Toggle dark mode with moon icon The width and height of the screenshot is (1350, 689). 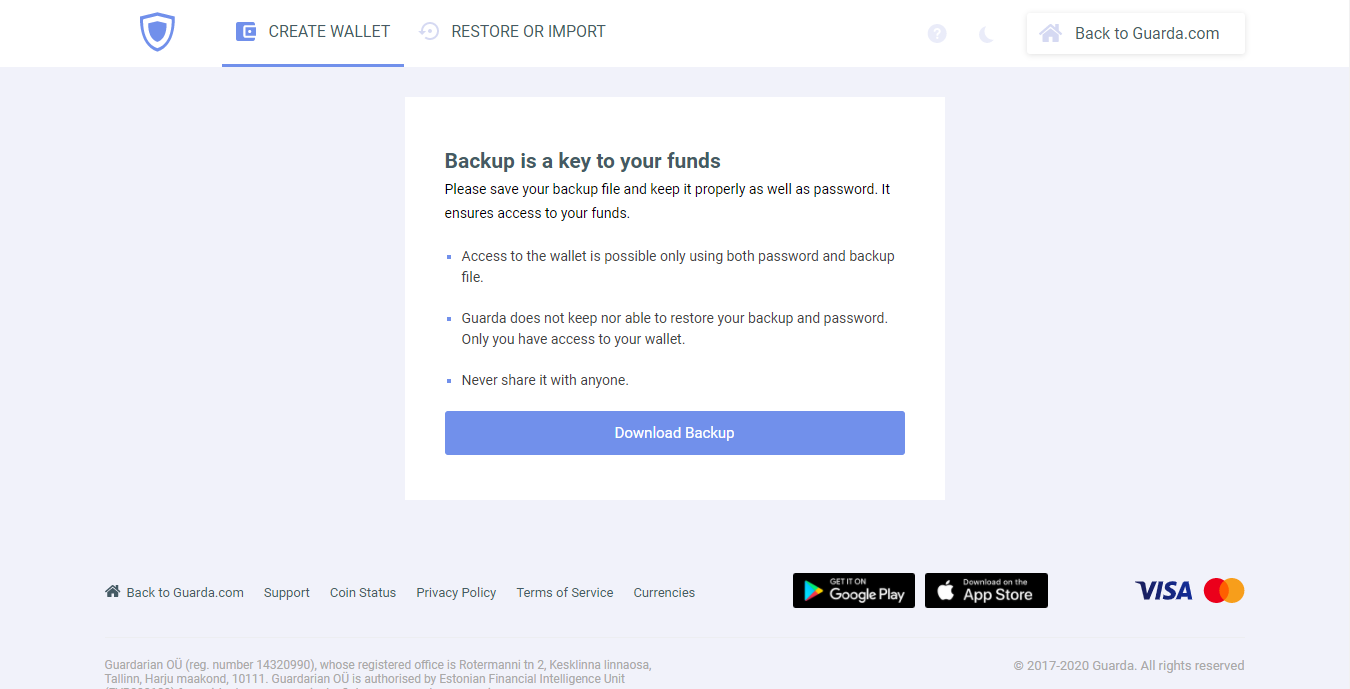click(986, 34)
